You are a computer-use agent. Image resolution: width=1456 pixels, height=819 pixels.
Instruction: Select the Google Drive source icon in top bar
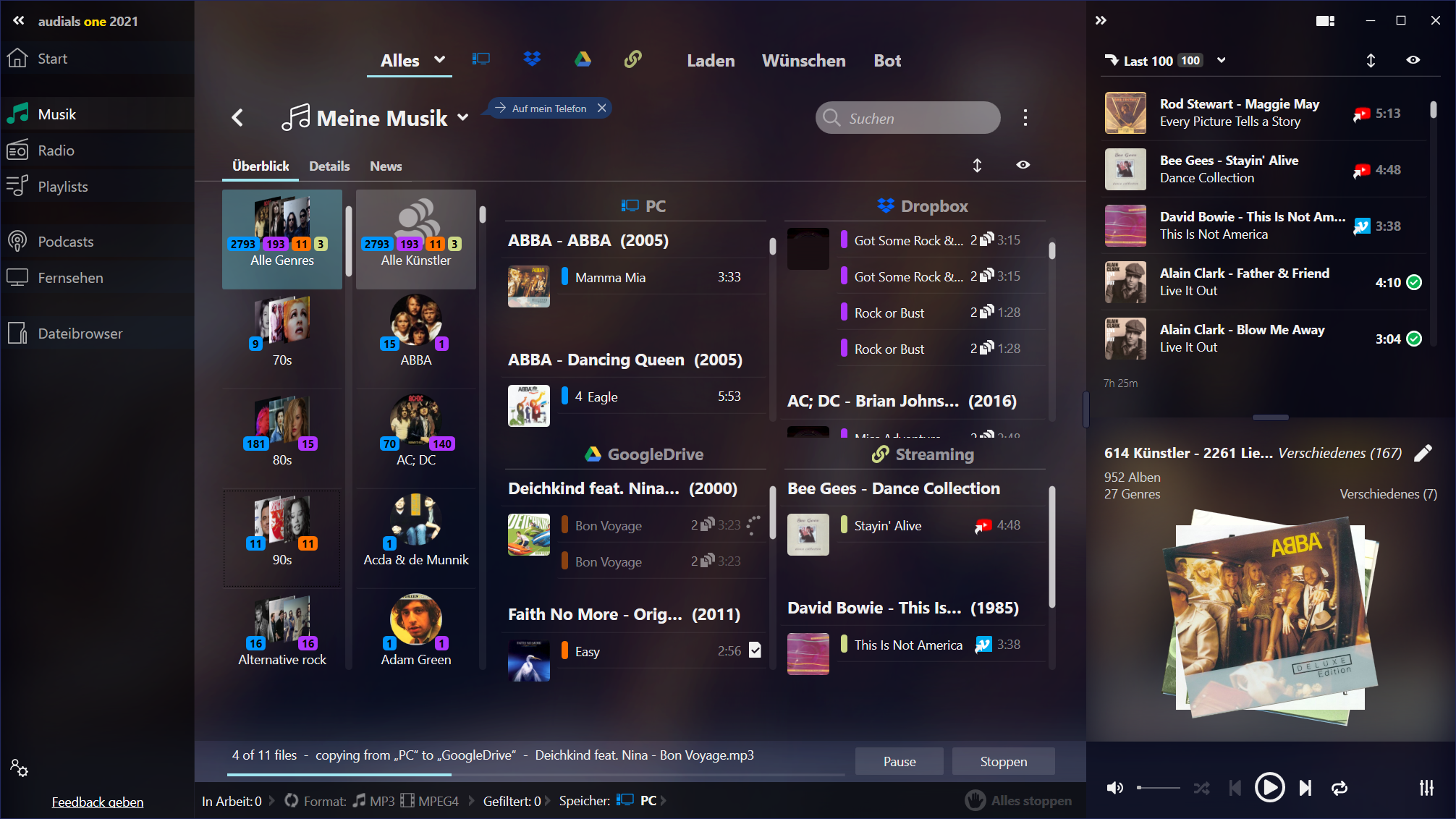[583, 59]
